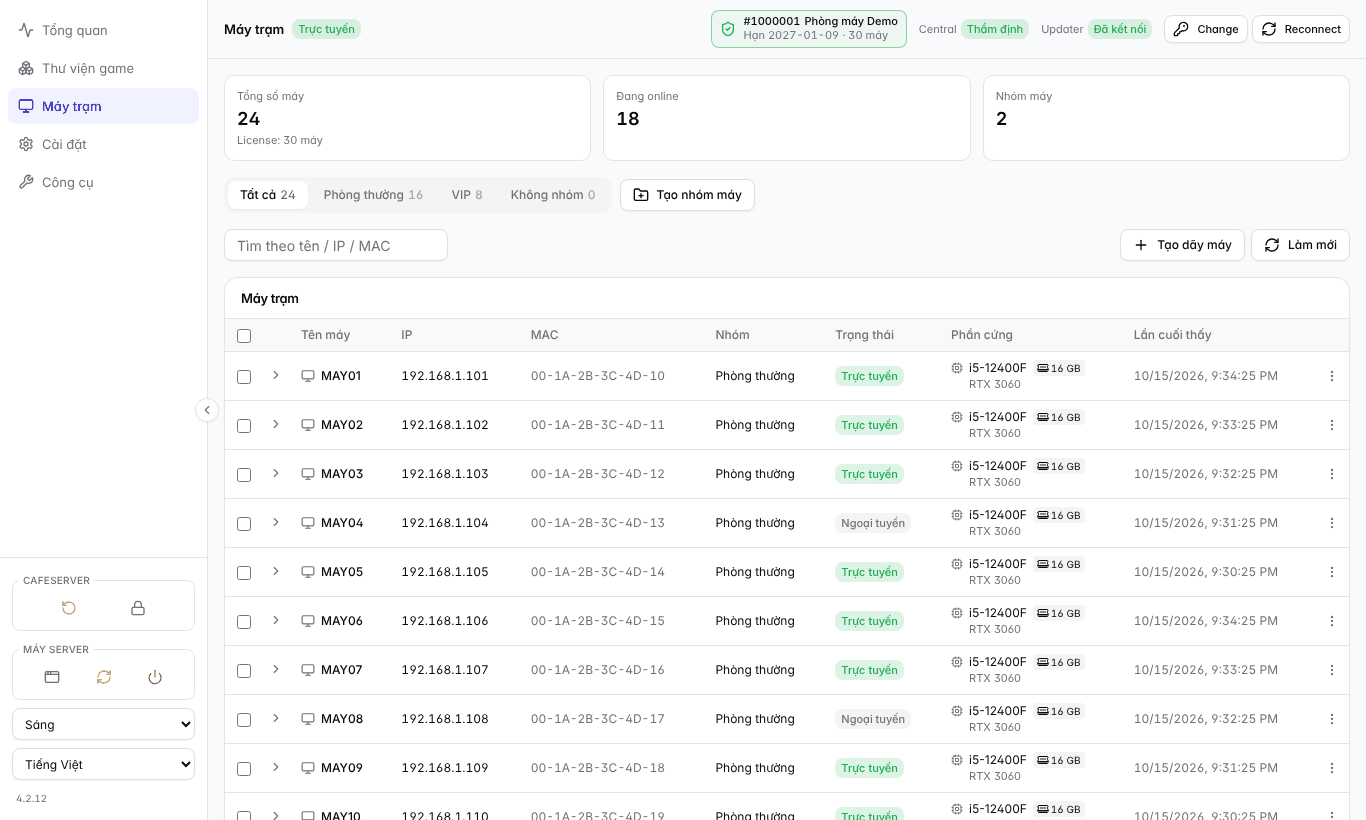Open the Tiếng Việt language dropdown

tap(104, 764)
